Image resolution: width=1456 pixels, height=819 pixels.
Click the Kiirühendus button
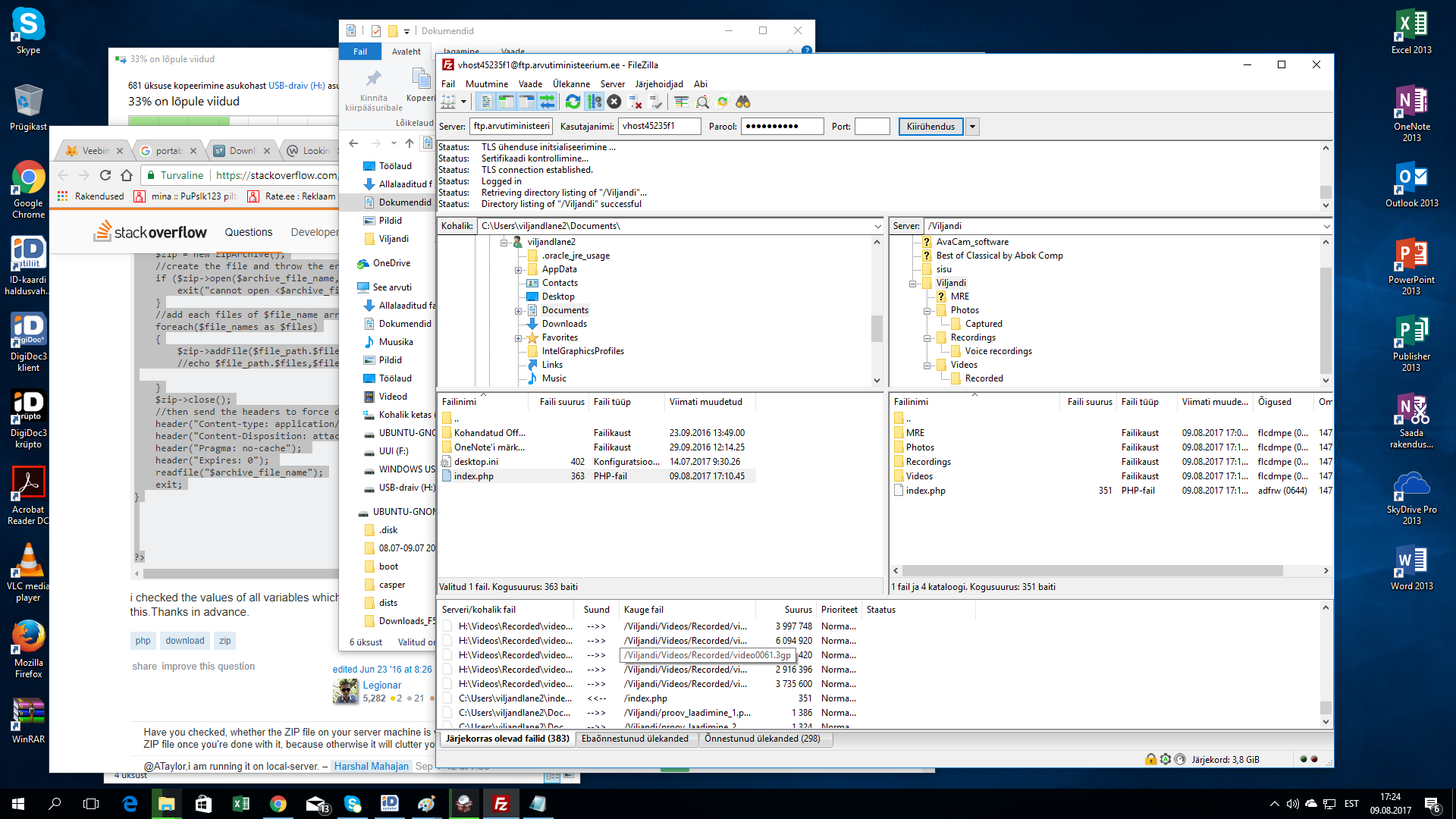(930, 127)
